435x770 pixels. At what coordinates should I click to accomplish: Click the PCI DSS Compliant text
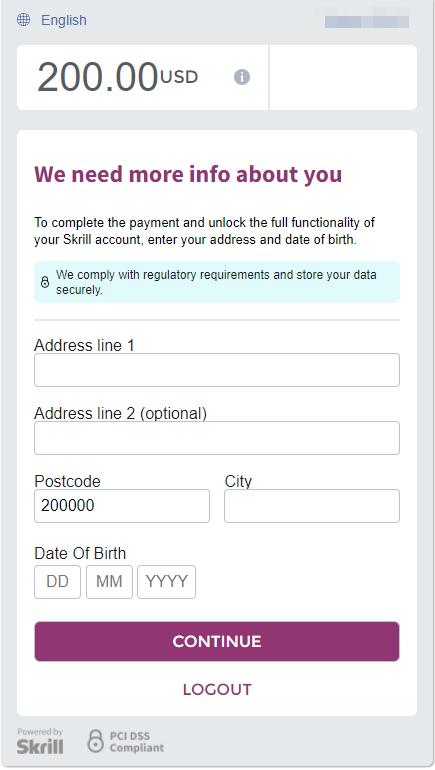[136, 742]
